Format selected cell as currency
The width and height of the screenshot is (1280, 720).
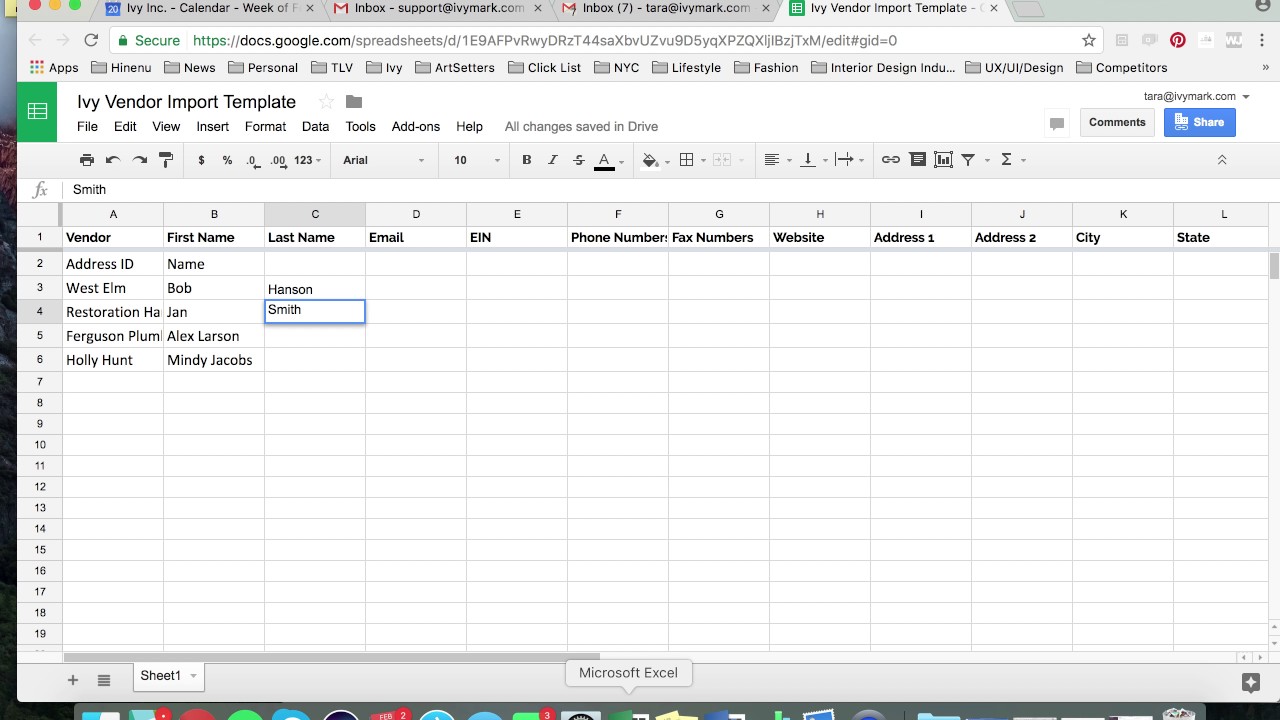(x=201, y=160)
